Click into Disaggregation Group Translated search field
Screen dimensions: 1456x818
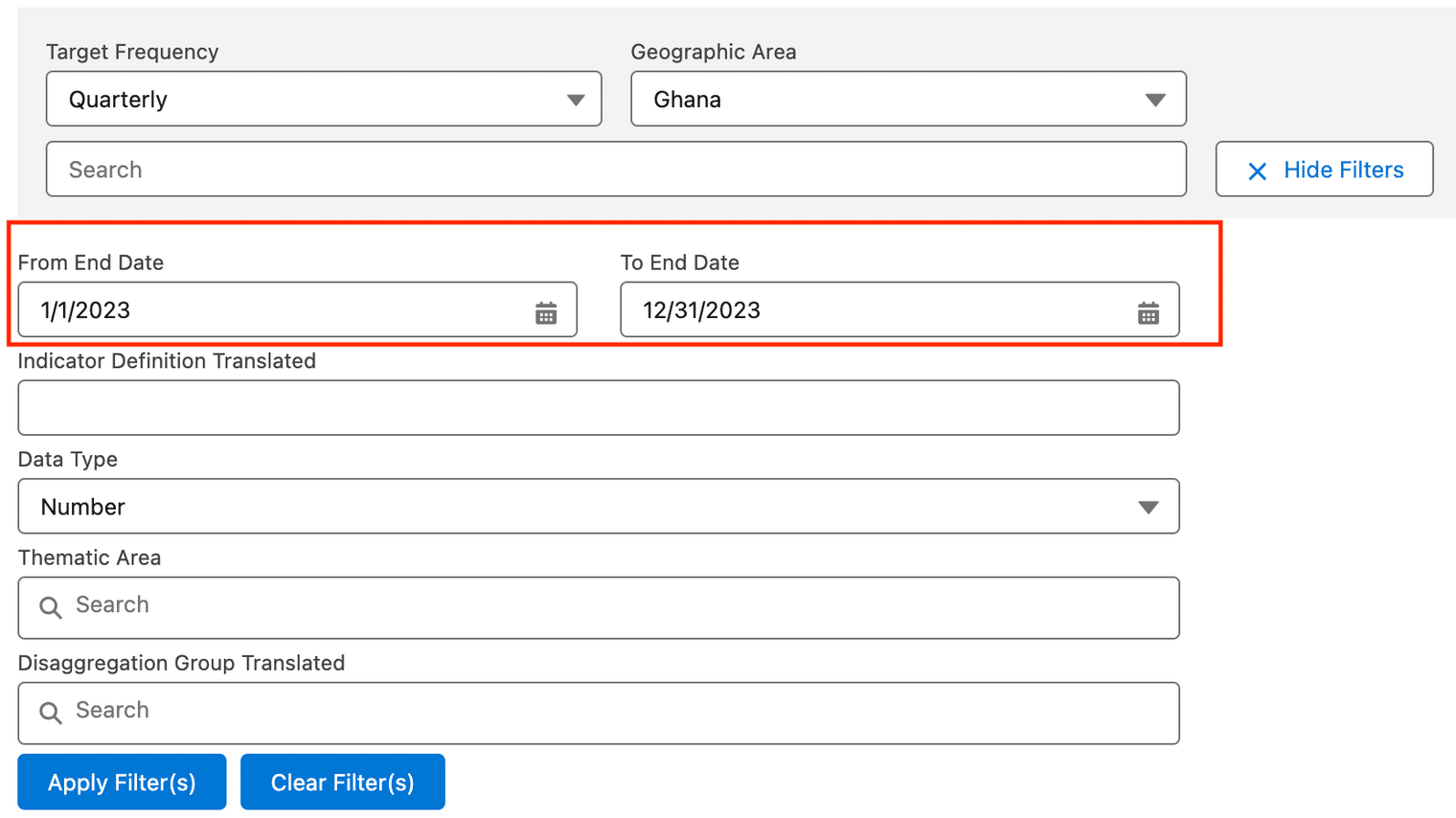coord(599,714)
